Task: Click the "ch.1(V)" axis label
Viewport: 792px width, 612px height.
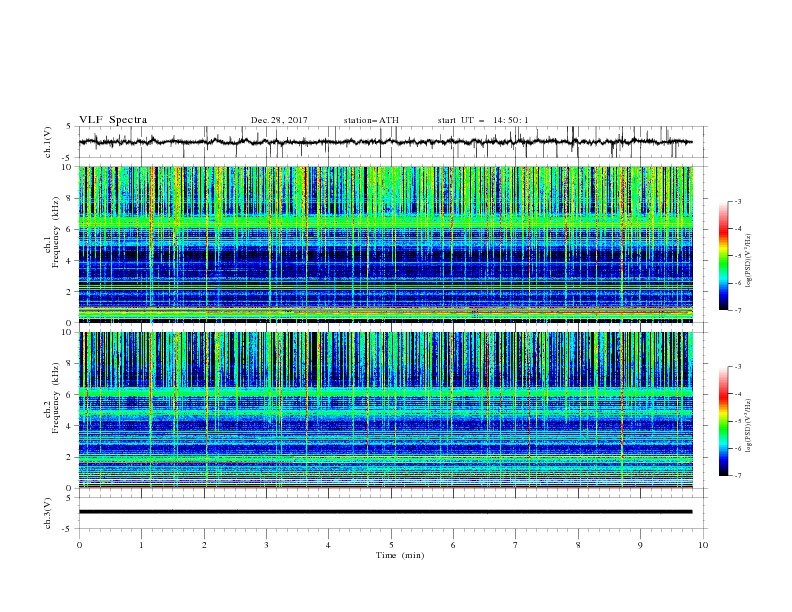Action: pyautogui.click(x=48, y=142)
